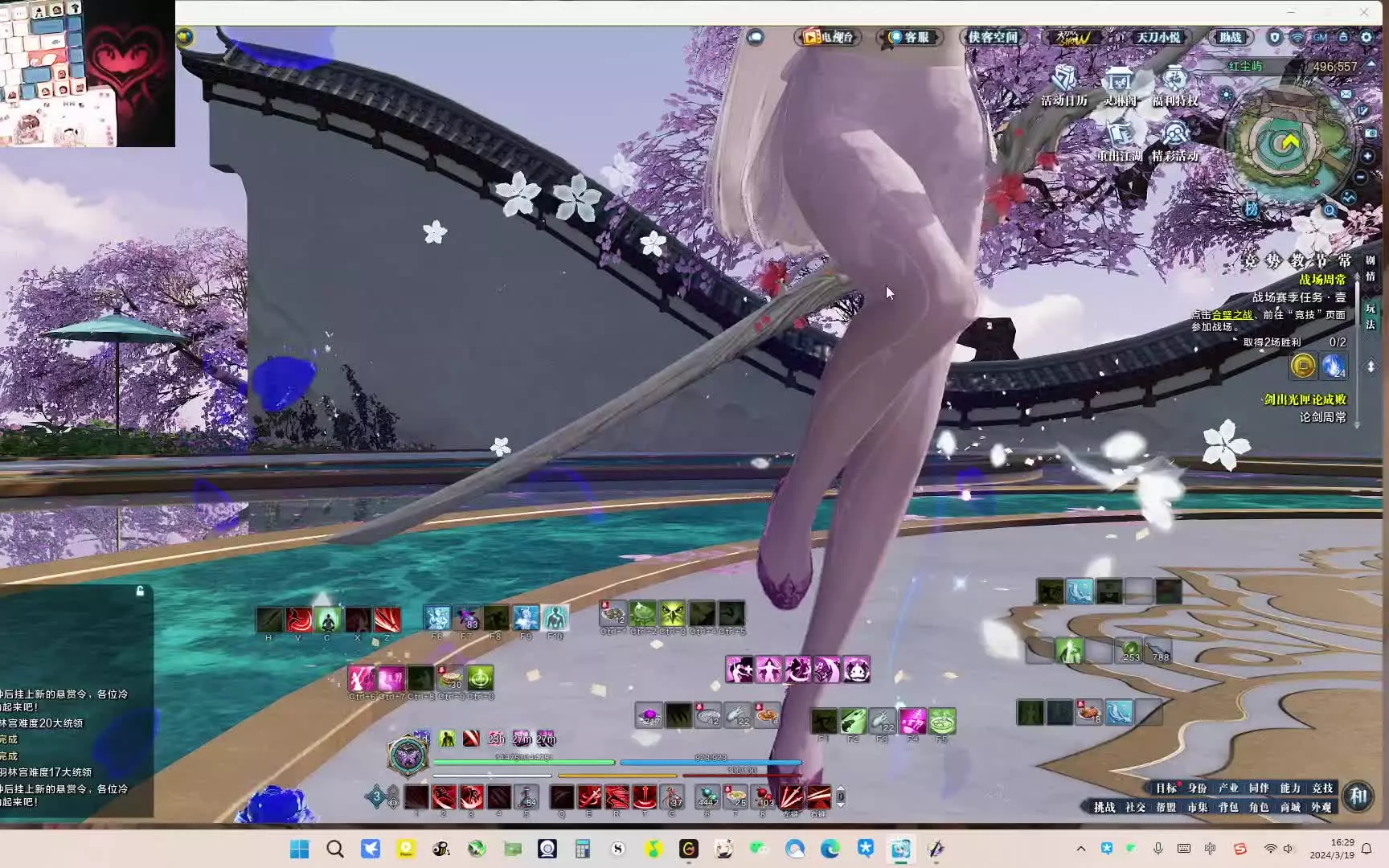
Task: Toggle the chat panel lock icon
Action: 140,592
